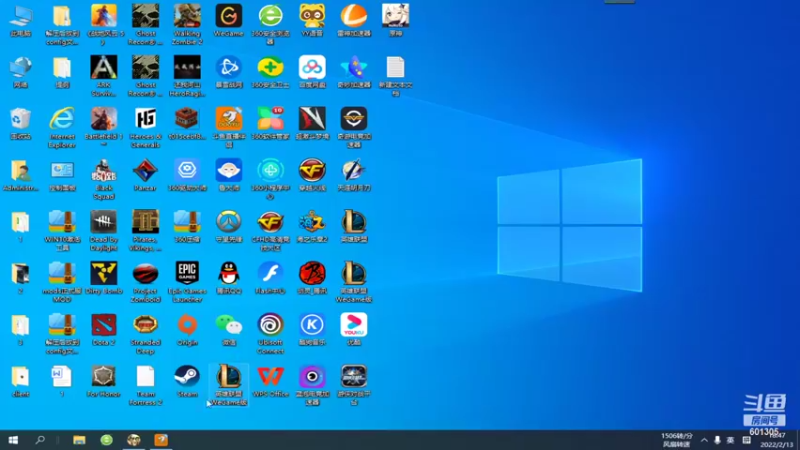
Task: Launch Internet Explorer from desktop
Action: (x=62, y=128)
